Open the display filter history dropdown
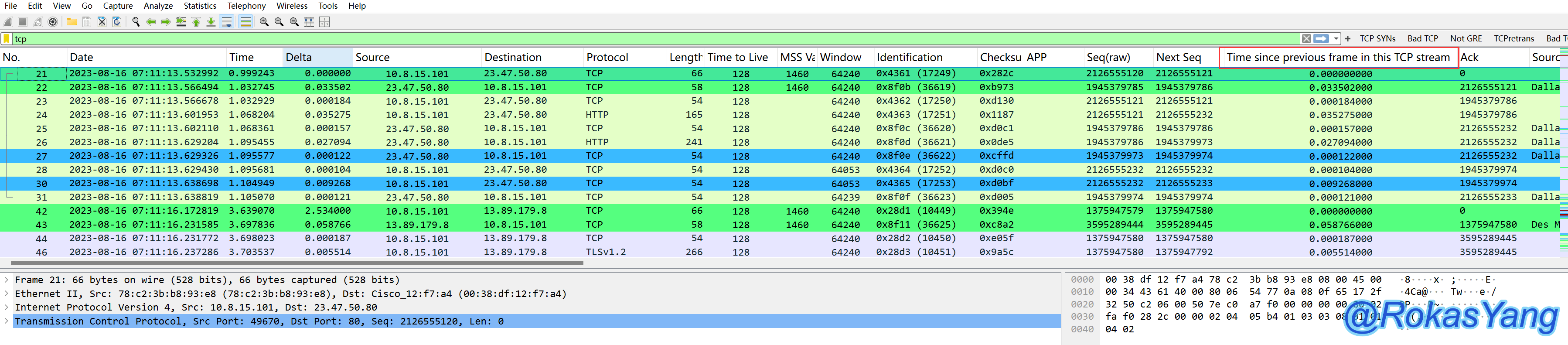The image size is (1568, 345). pos(1336,39)
